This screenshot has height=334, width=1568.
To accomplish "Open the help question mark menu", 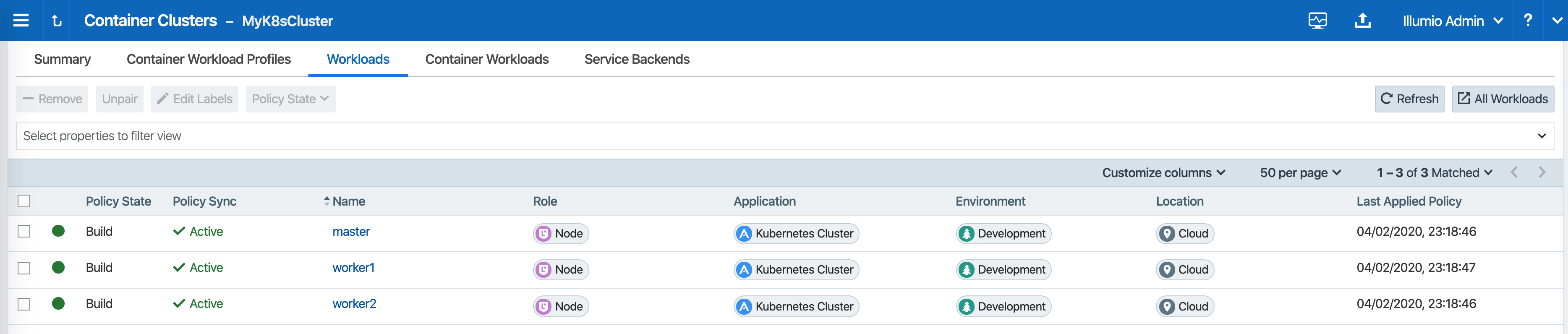I will coord(1527,21).
